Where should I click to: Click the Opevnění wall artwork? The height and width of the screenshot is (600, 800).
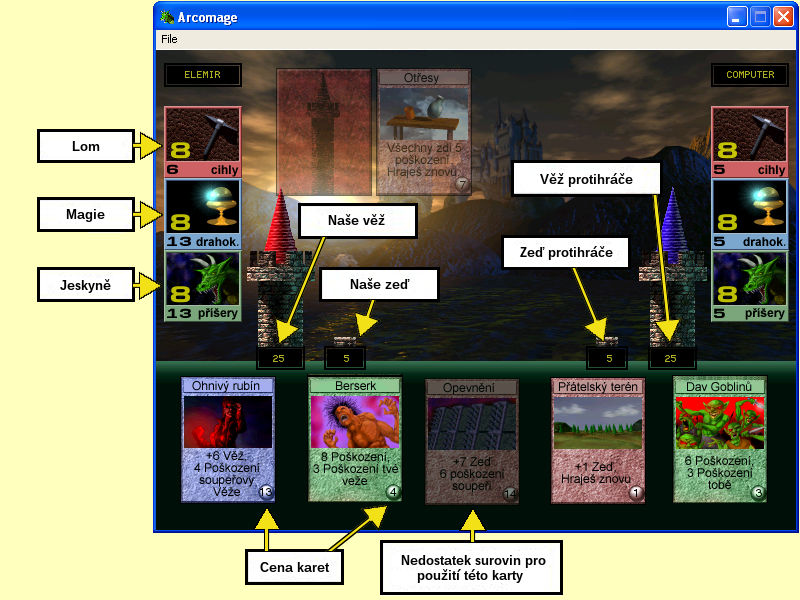tap(472, 424)
